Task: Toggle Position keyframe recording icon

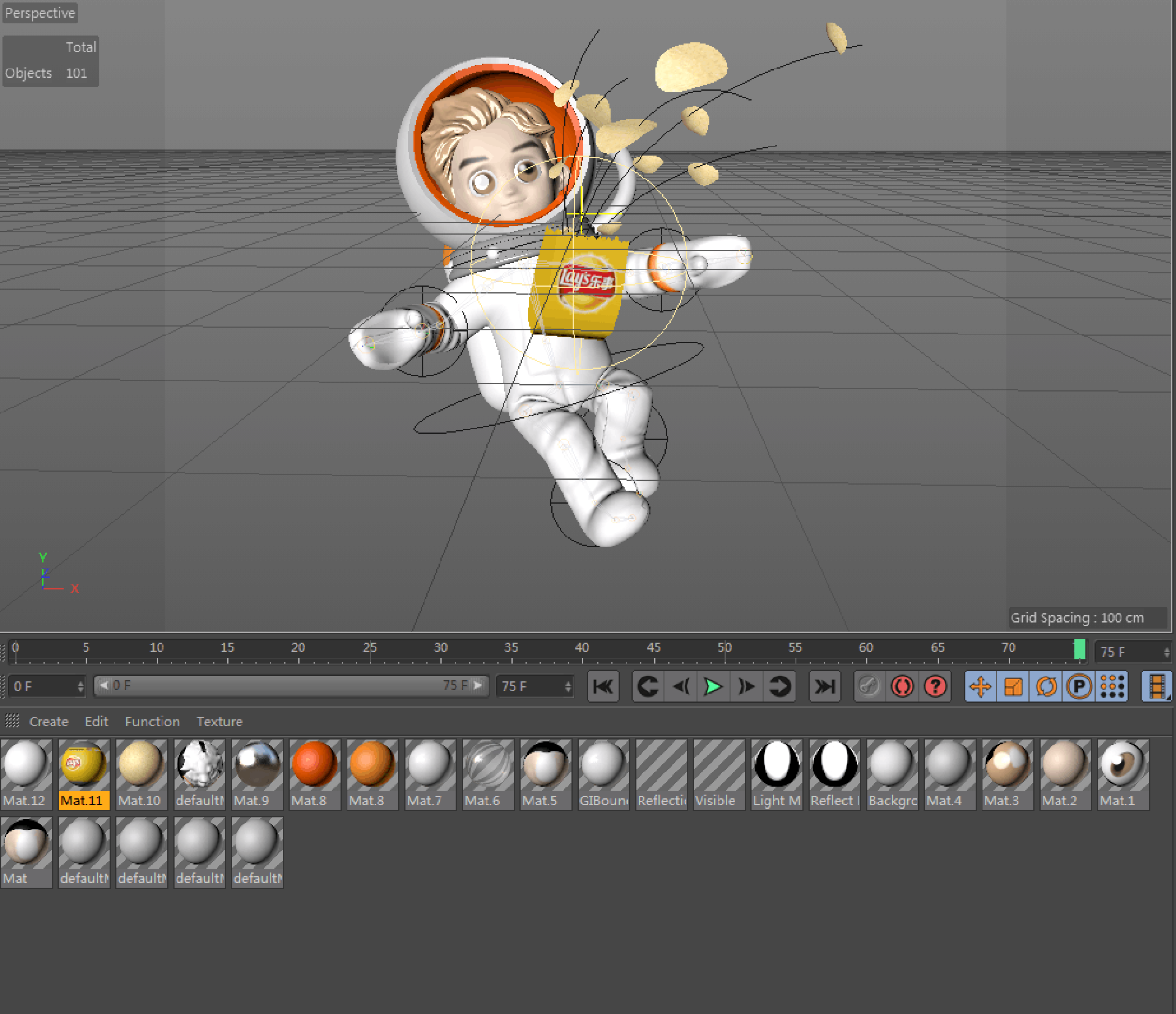Action: click(981, 686)
